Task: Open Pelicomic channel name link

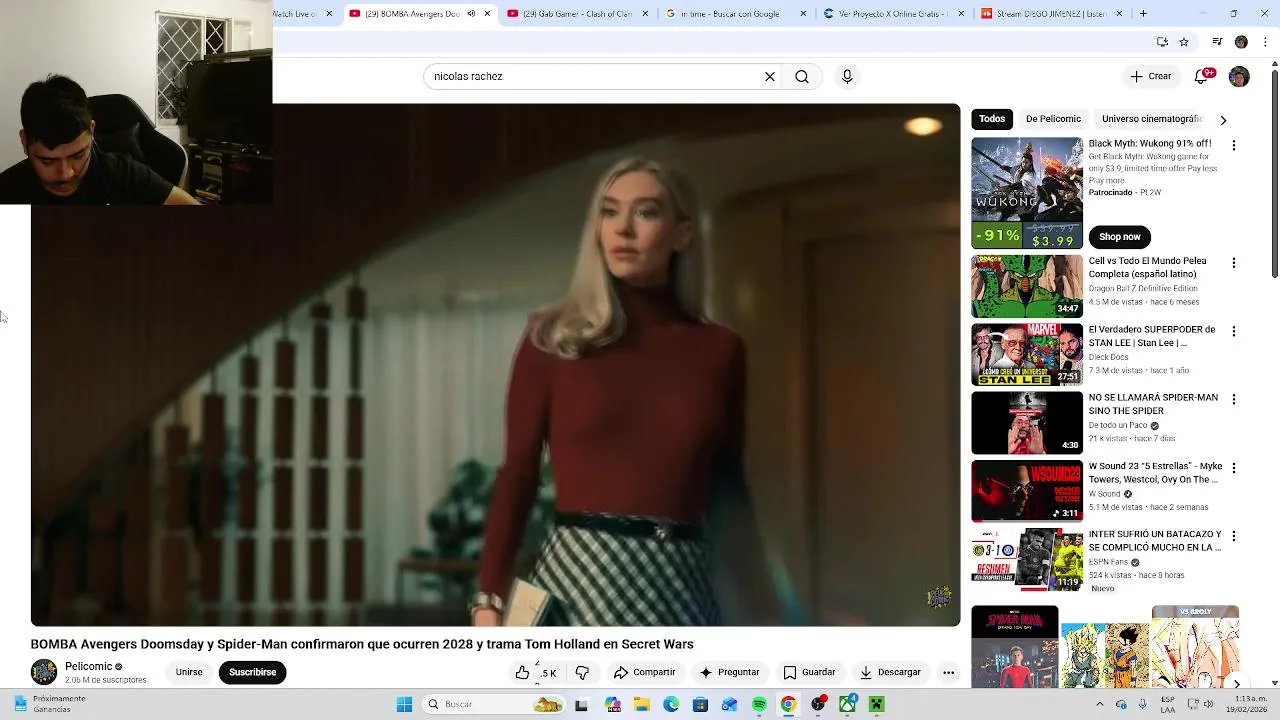Action: tap(88, 666)
